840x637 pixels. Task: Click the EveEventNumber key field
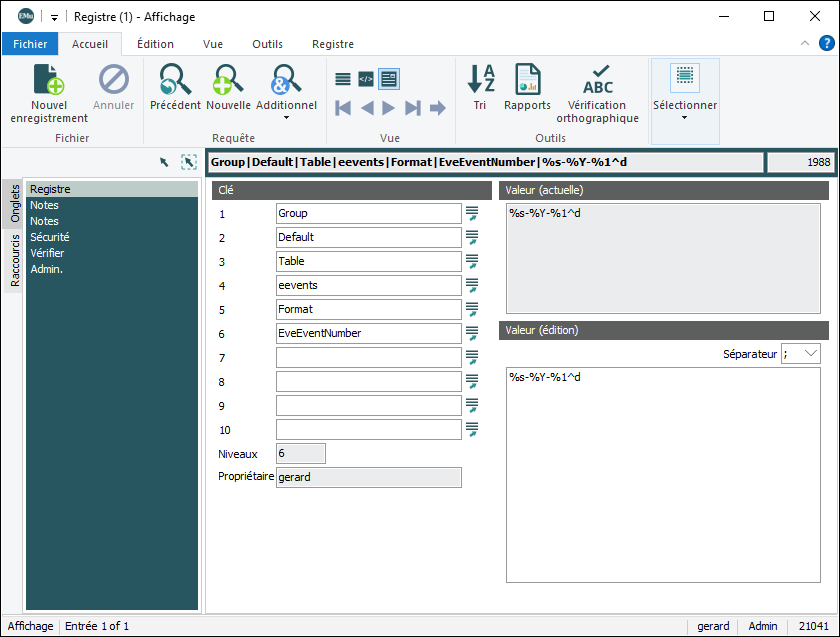point(367,333)
